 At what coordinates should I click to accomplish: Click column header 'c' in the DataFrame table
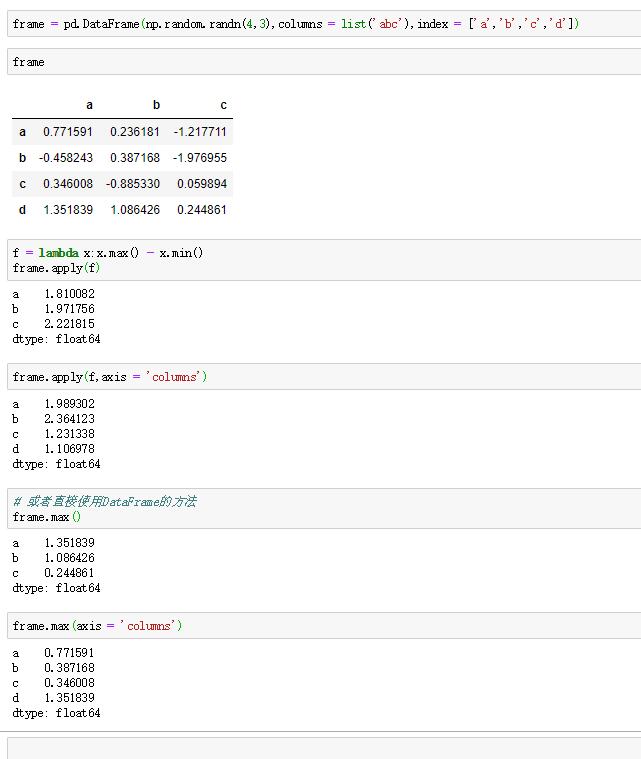[223, 105]
